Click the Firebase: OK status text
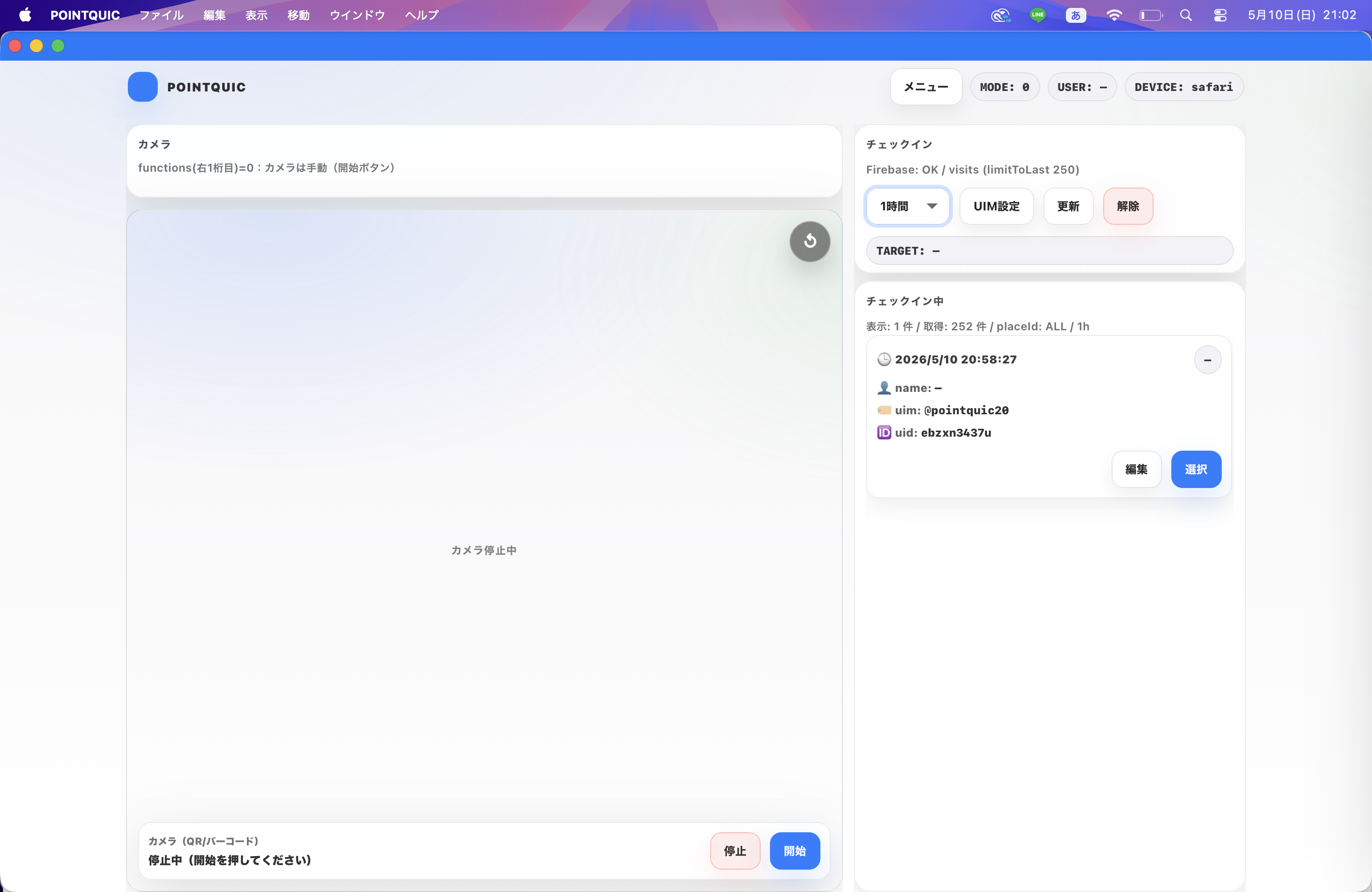Image resolution: width=1372 pixels, height=892 pixels. [973, 169]
